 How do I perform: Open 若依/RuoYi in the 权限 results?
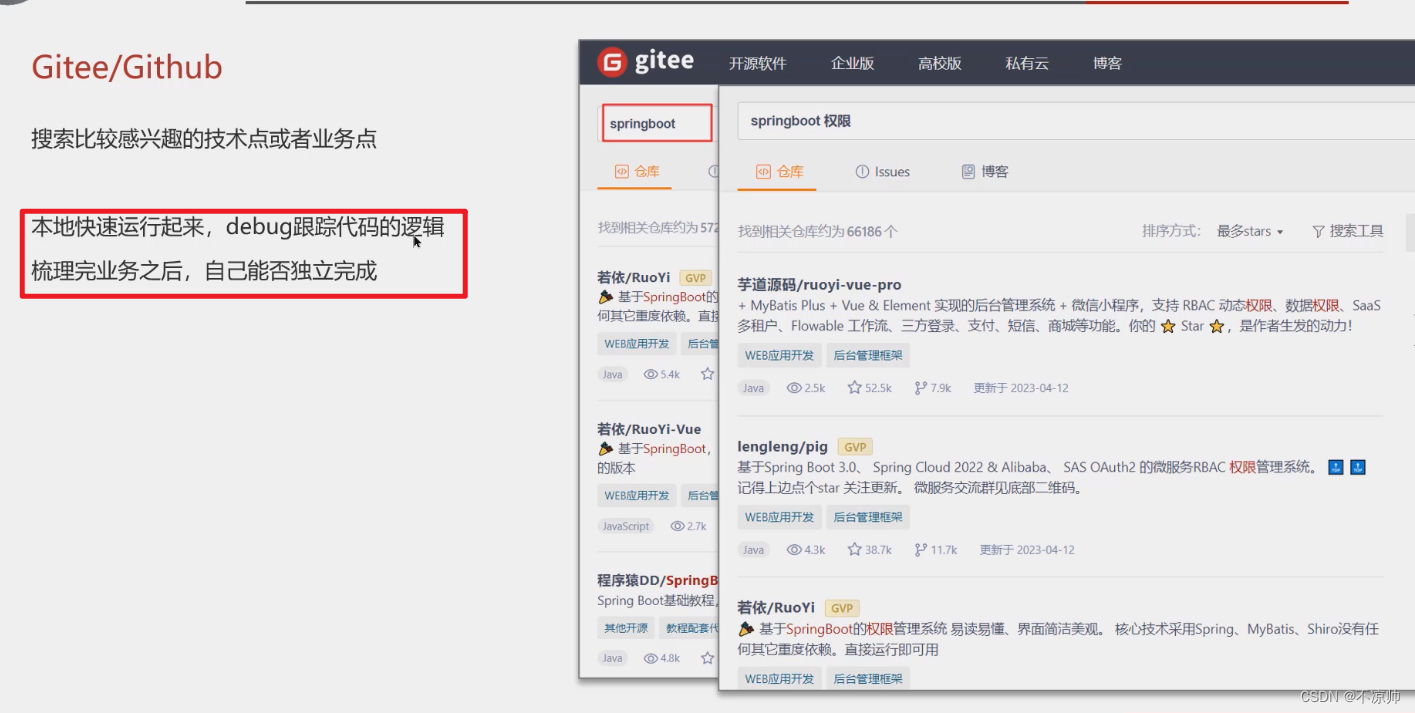[776, 607]
